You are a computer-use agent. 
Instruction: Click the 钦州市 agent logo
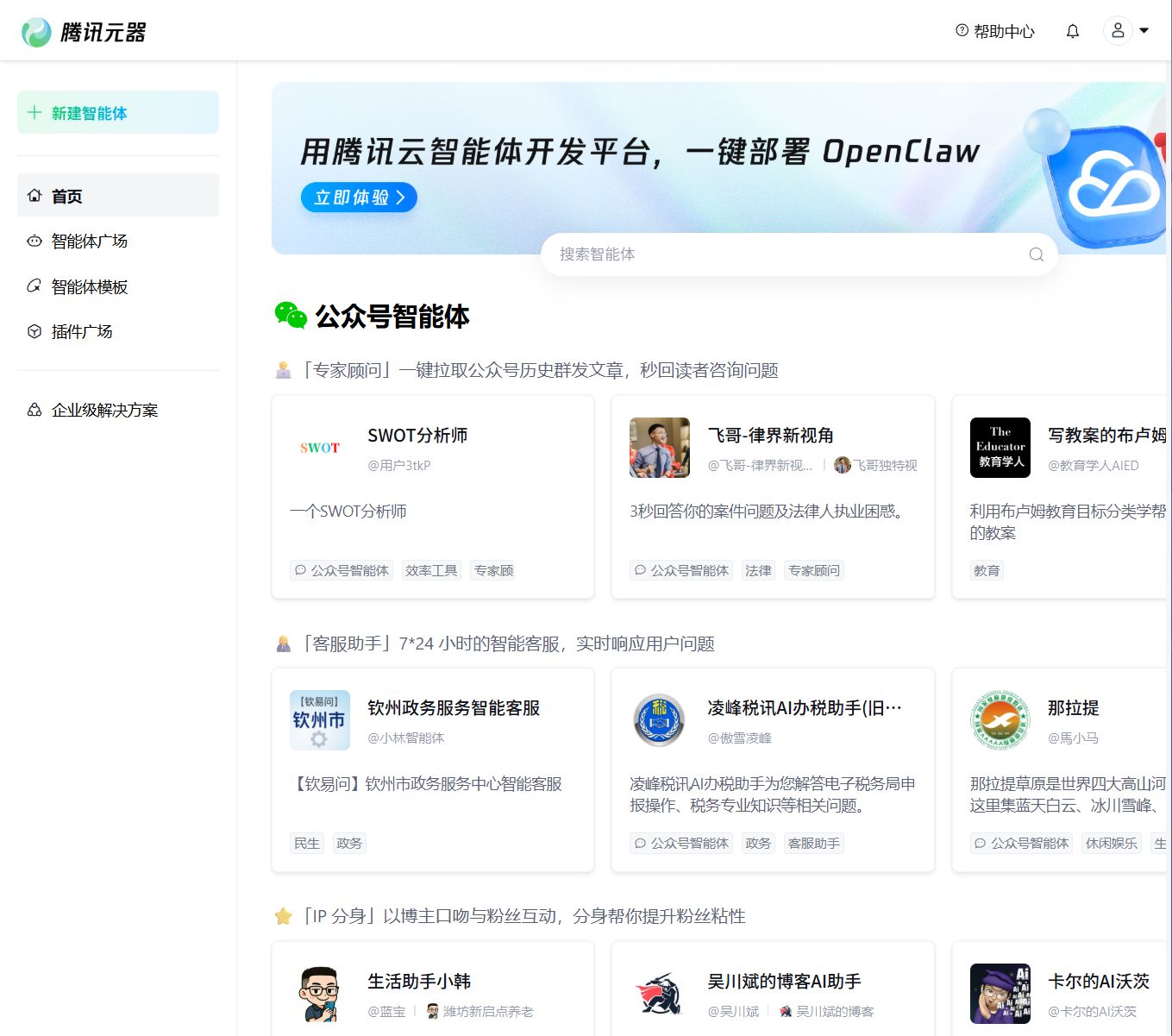(x=320, y=720)
